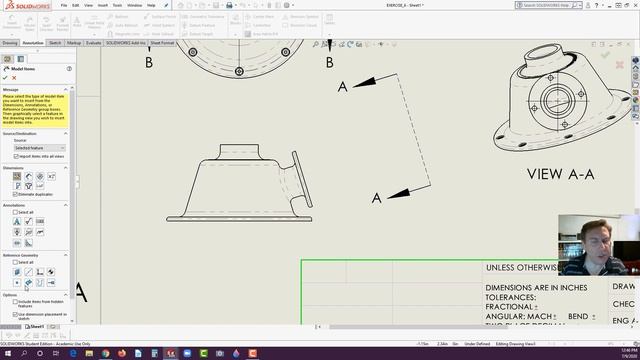
Task: Click the horizontal scrollbar under the drawing
Action: coord(418,327)
